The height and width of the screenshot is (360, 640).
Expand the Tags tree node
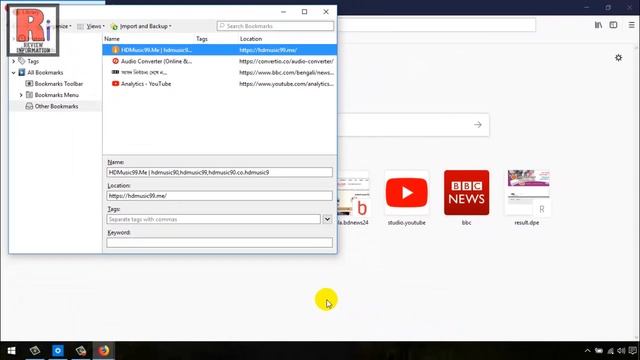[13, 61]
